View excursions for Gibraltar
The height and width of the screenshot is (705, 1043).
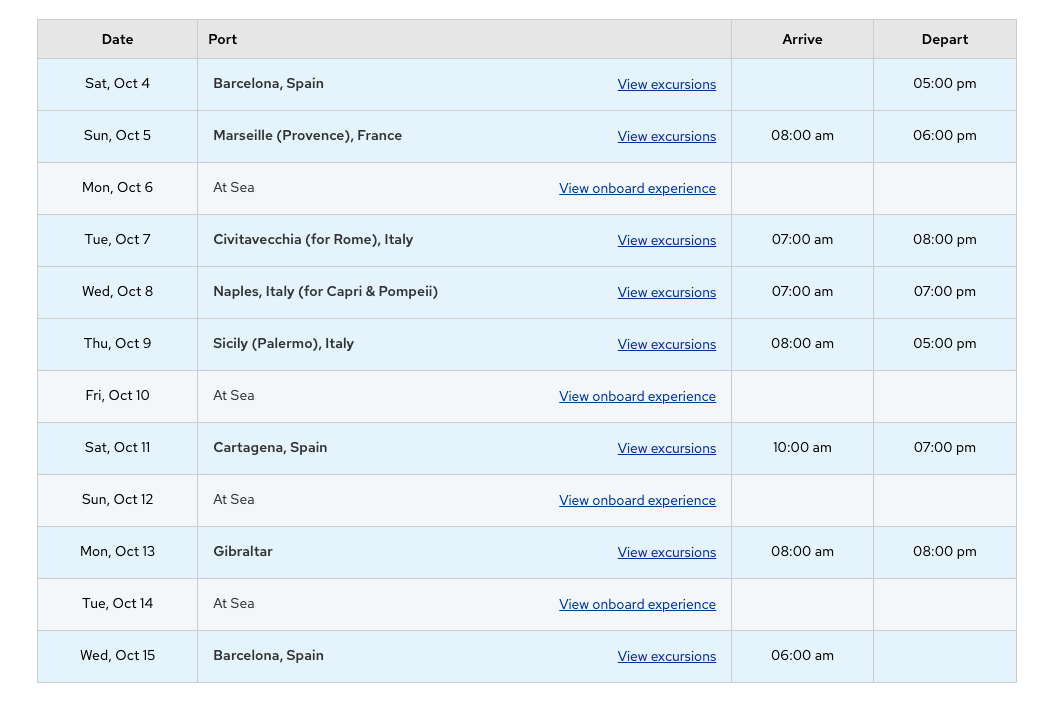click(x=666, y=552)
